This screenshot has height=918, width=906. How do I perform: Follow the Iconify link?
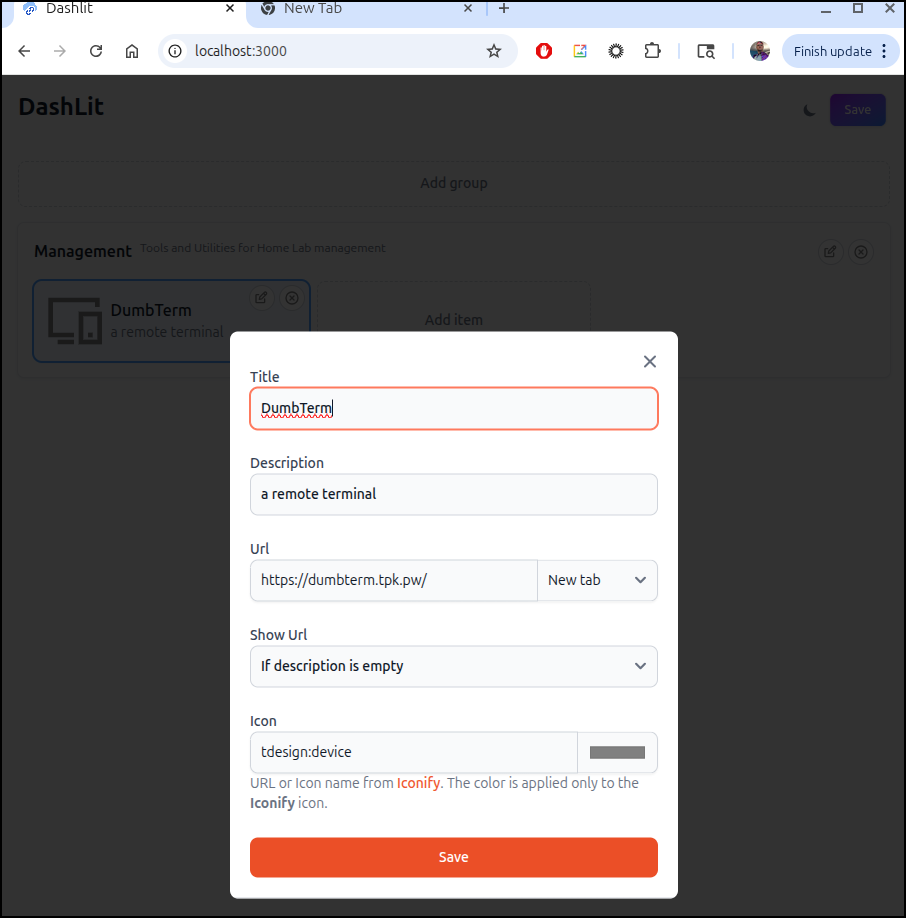point(418,783)
